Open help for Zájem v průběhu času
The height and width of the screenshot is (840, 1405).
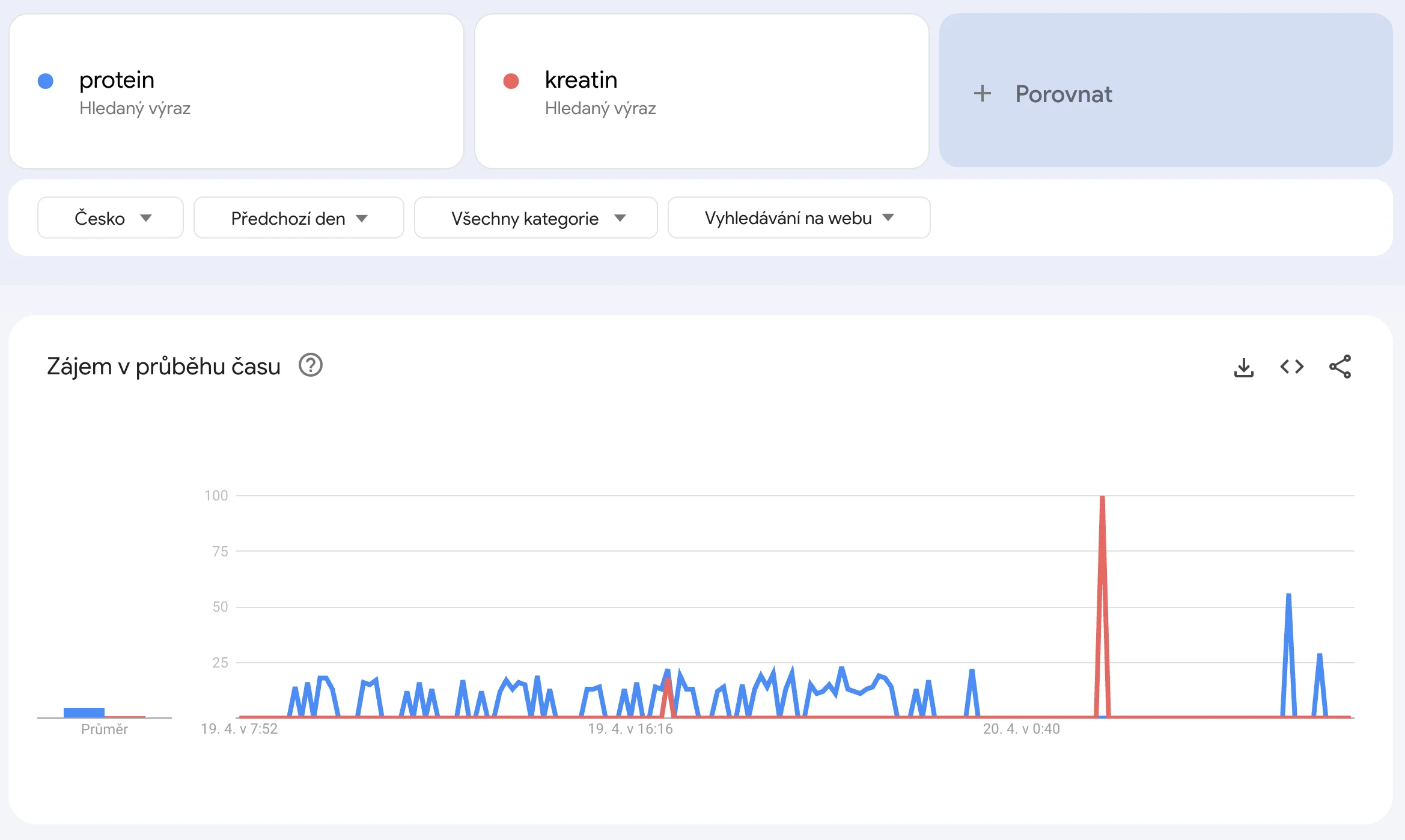(x=310, y=365)
